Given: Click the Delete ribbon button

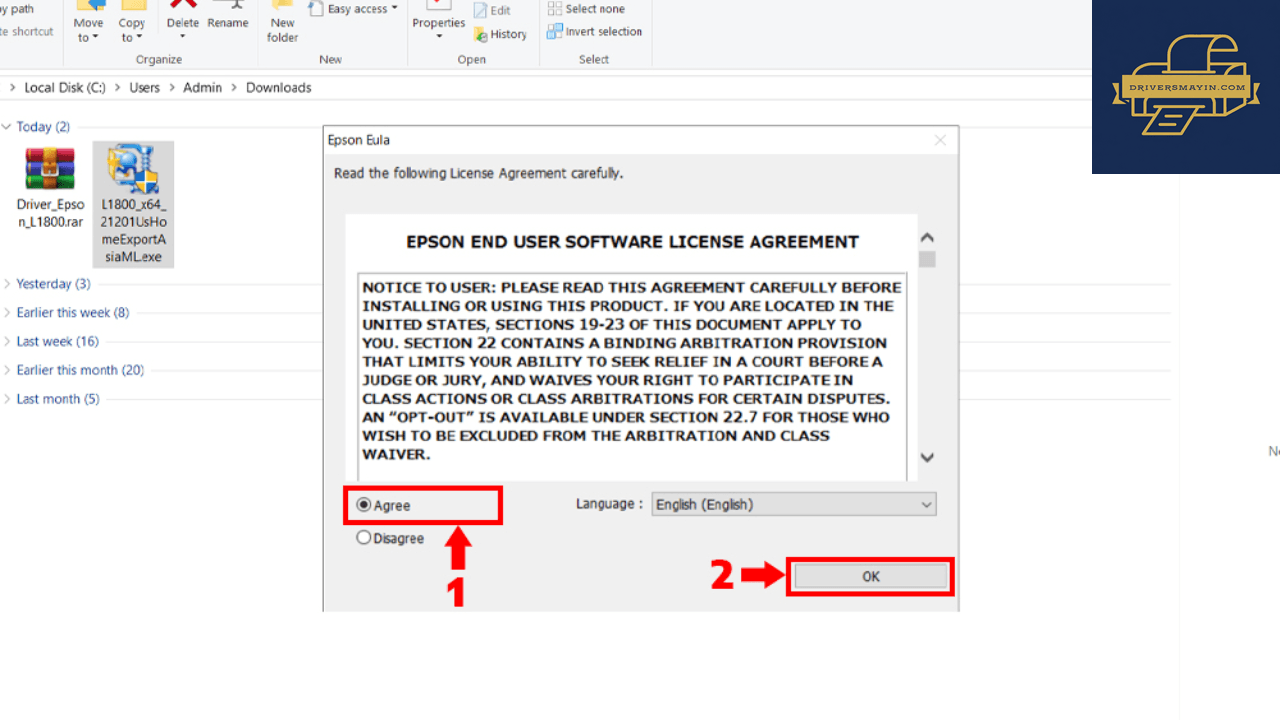Looking at the screenshot, I should click(x=183, y=18).
